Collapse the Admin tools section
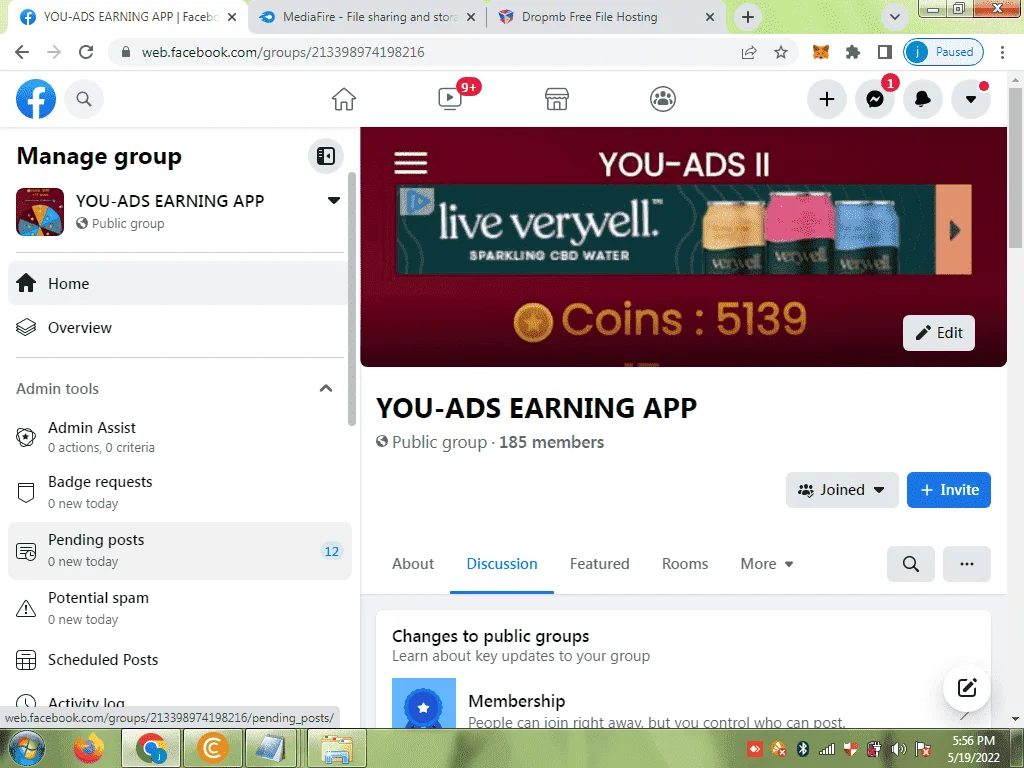Viewport: 1024px width, 768px height. [326, 389]
